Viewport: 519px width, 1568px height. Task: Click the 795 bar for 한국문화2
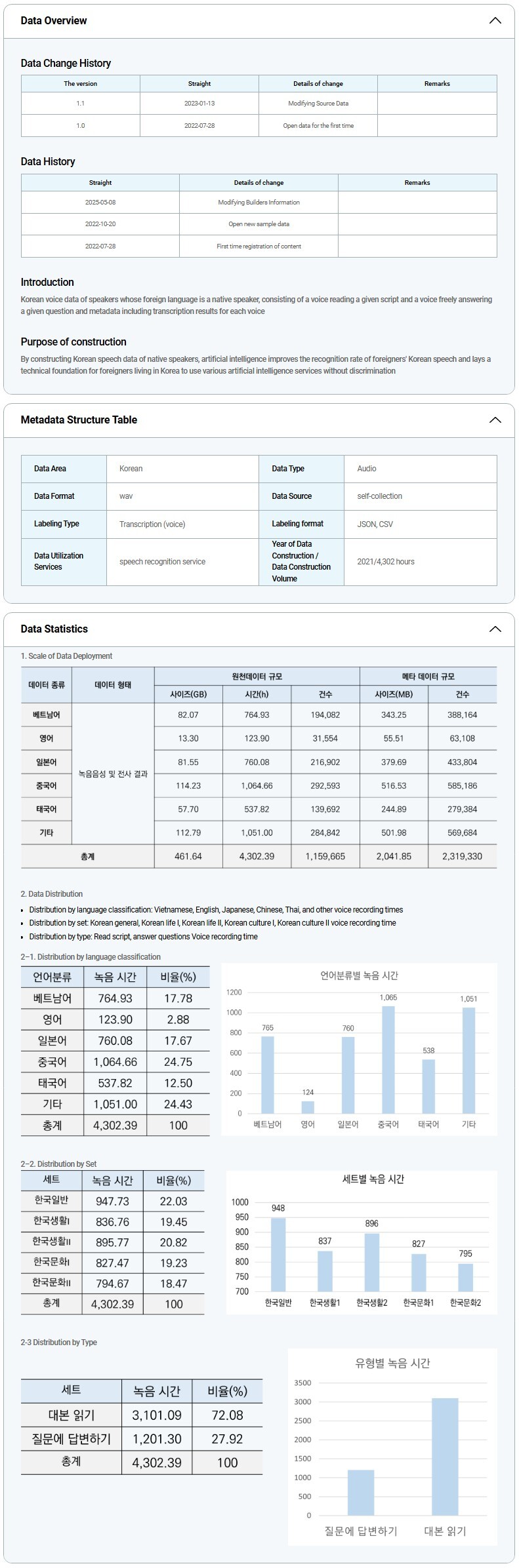(x=465, y=1277)
